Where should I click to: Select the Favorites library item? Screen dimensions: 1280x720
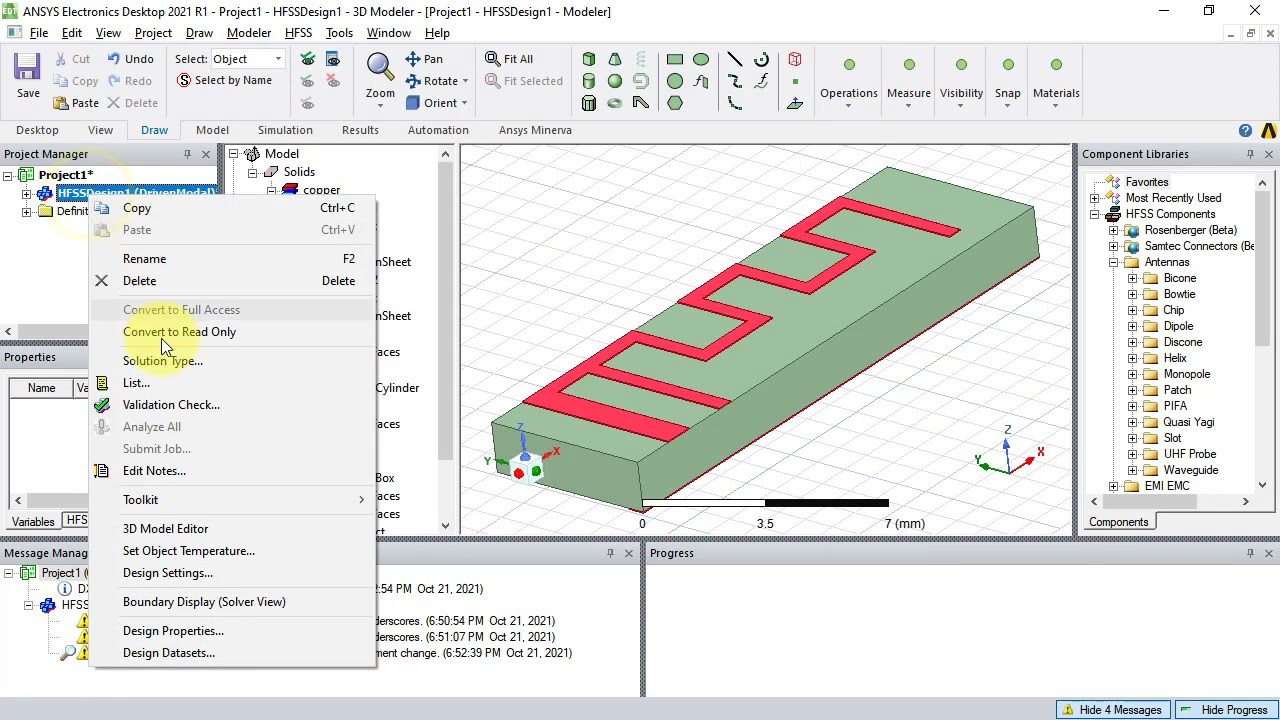click(x=1146, y=182)
